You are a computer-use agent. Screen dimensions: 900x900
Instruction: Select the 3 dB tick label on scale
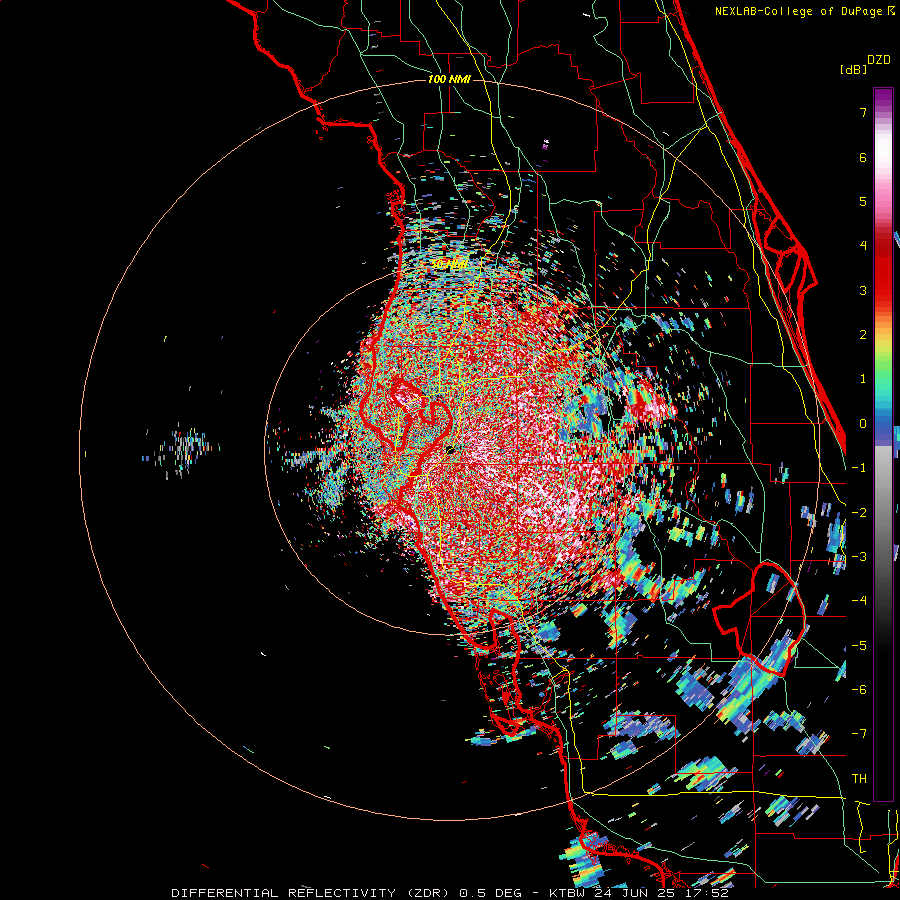863,290
